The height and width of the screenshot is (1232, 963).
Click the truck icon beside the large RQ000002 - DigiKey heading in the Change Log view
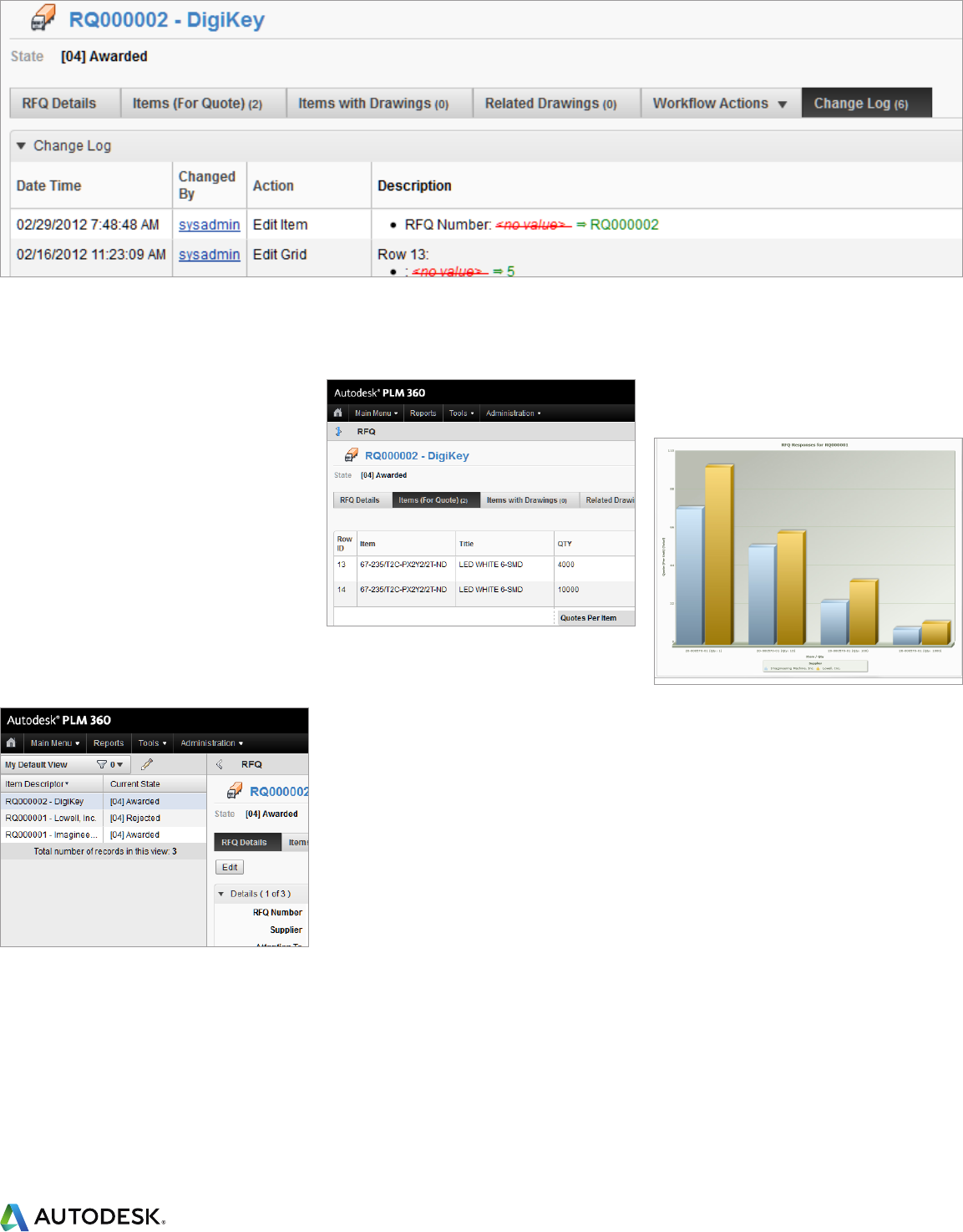point(43,18)
